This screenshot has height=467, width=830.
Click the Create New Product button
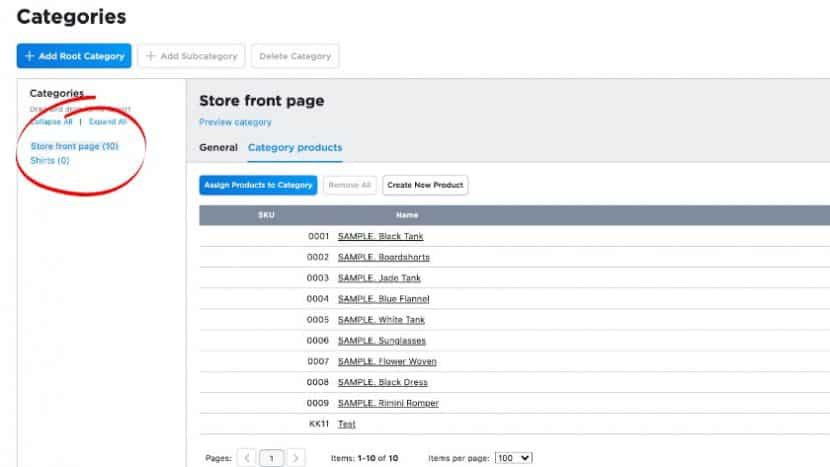(x=425, y=185)
